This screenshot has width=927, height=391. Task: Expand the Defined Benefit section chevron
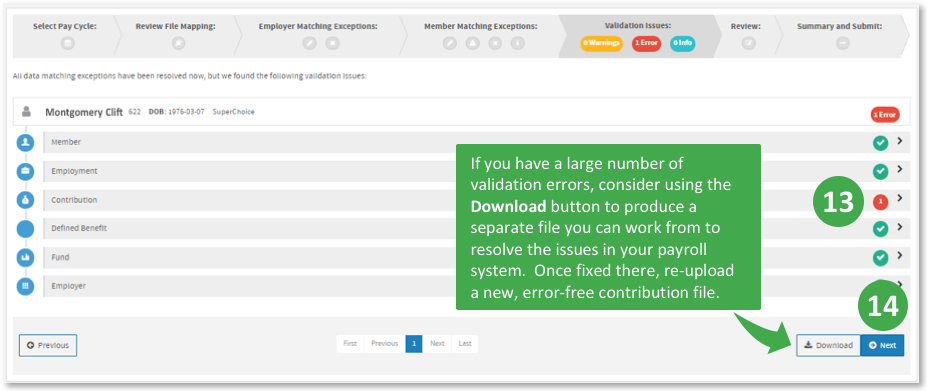click(899, 227)
